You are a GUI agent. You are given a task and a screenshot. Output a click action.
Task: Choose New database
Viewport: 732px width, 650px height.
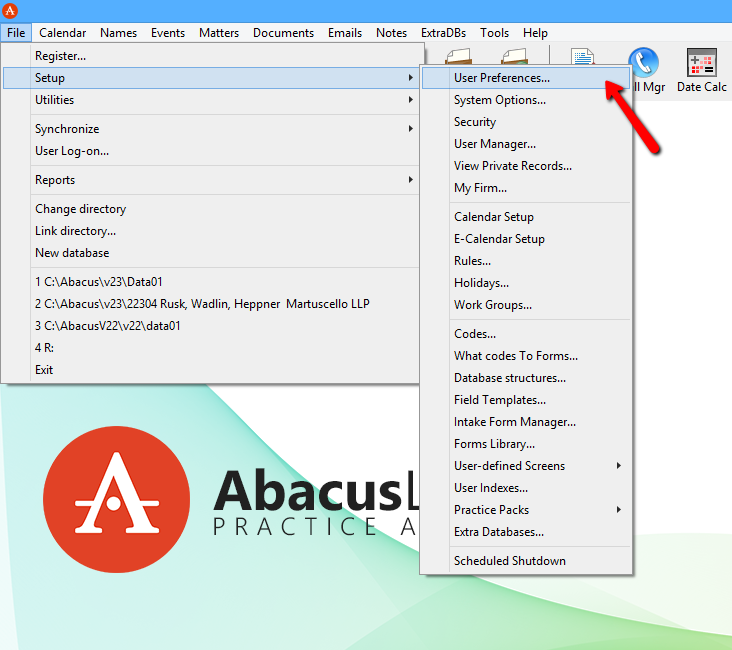211,253
